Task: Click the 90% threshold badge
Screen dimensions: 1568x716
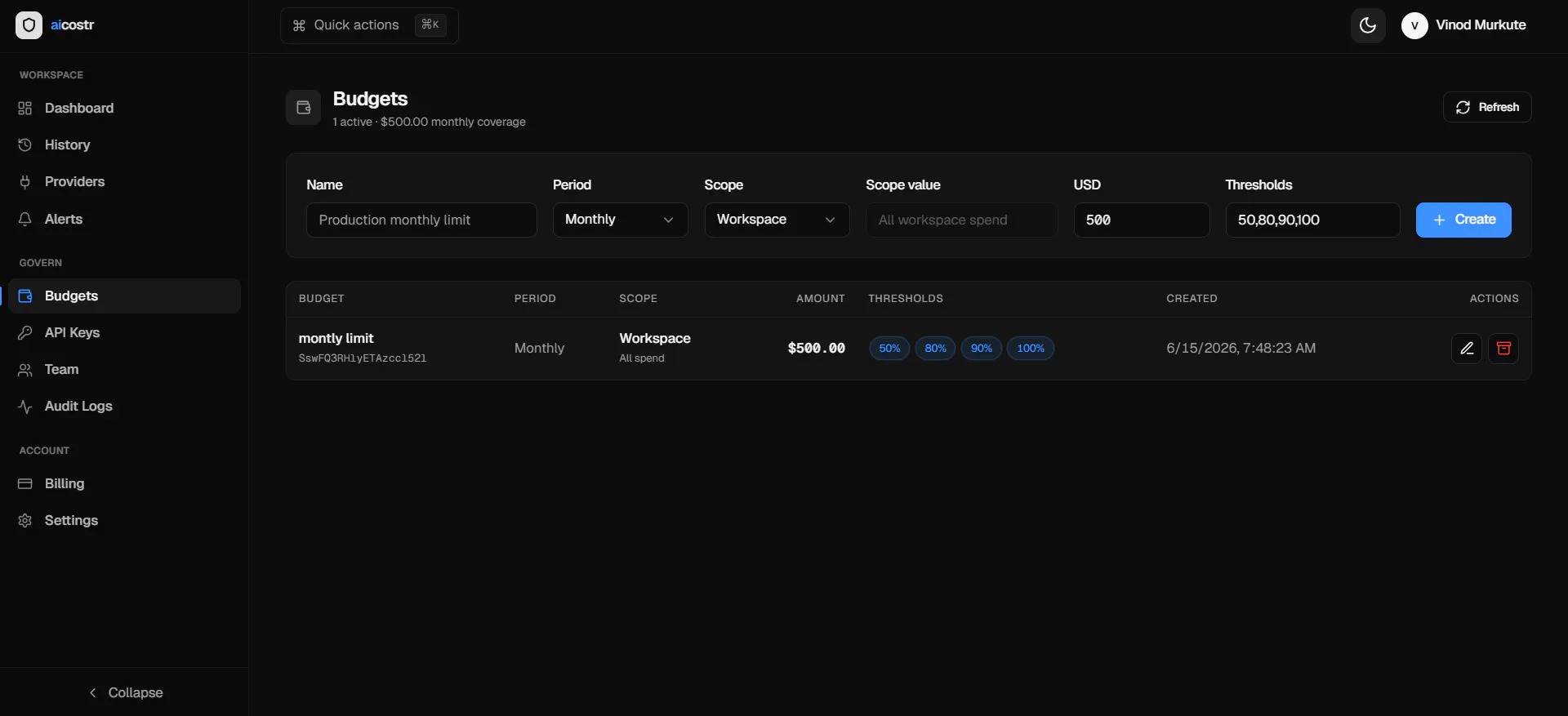Action: (981, 349)
